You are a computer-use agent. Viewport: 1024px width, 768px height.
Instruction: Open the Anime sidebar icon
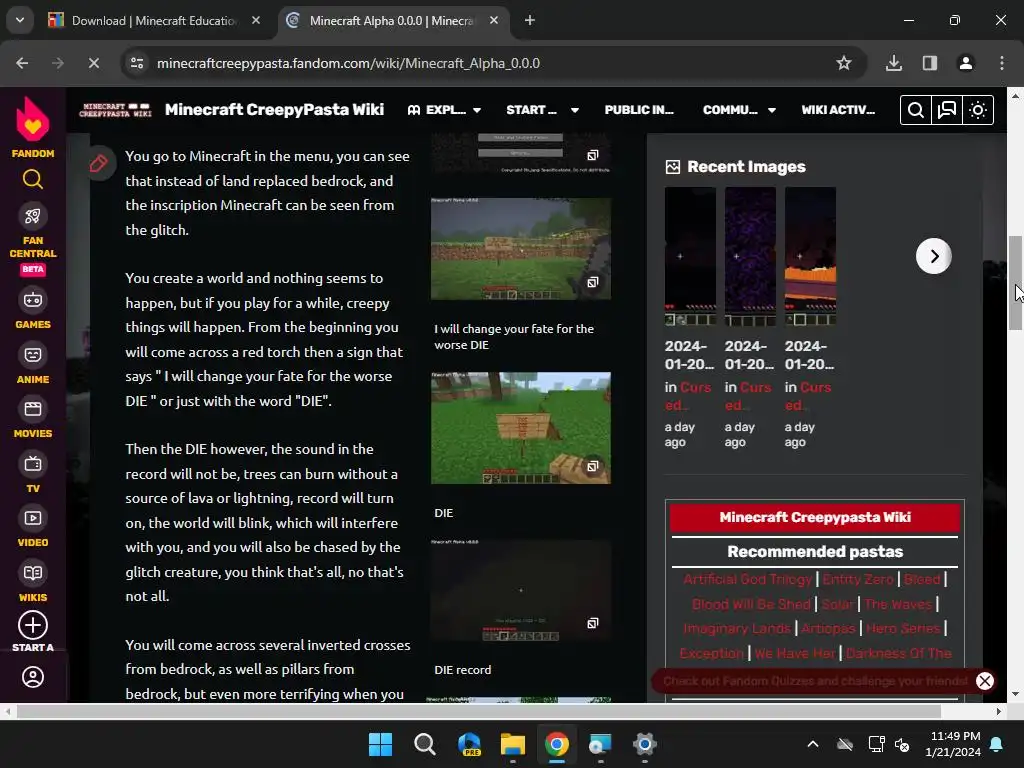click(x=33, y=355)
